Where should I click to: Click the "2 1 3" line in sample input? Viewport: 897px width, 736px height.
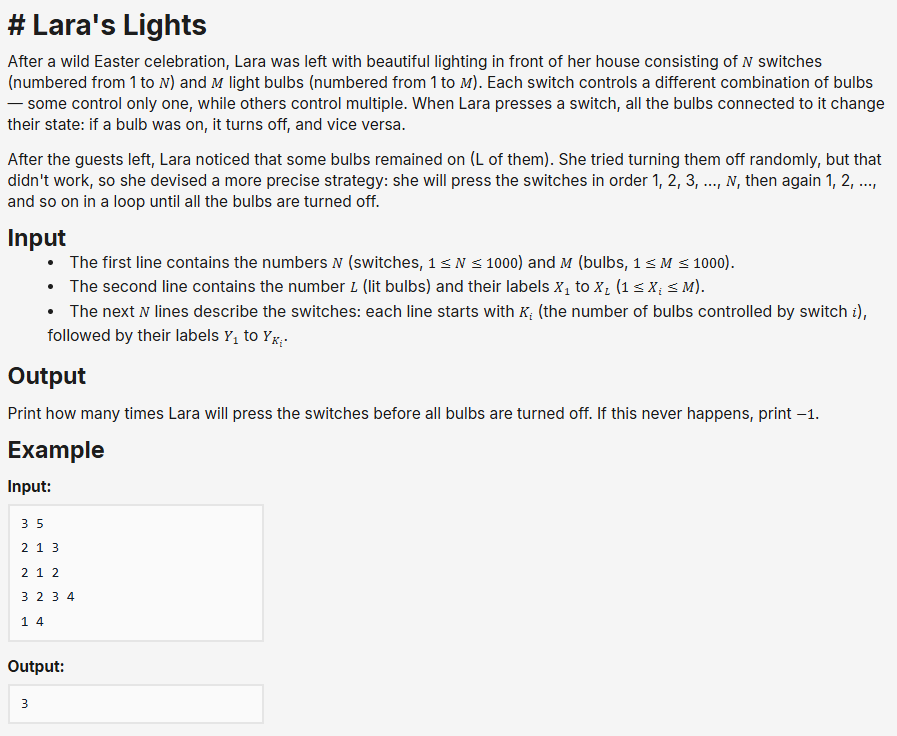point(40,548)
